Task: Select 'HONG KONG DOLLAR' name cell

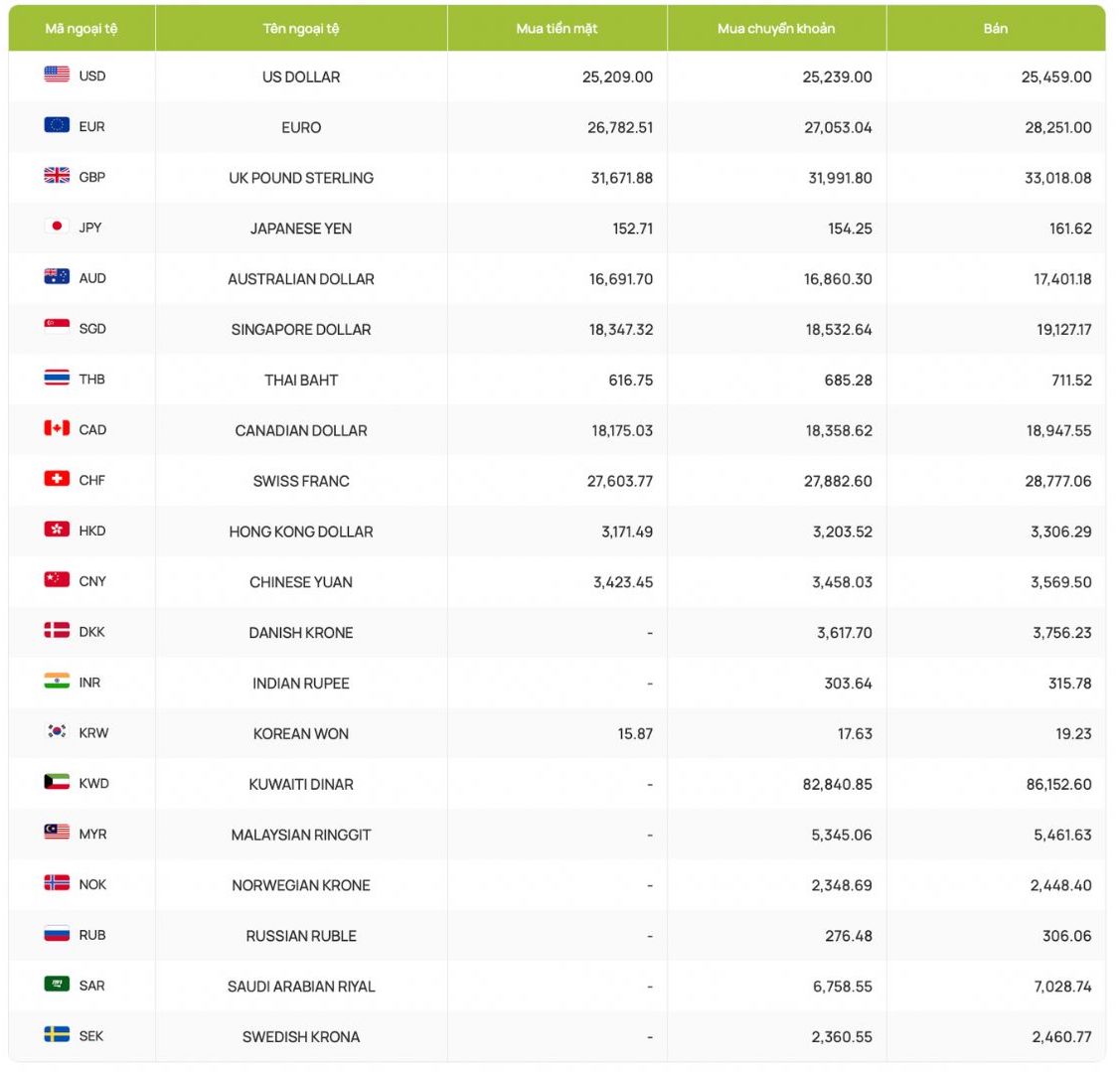Action: point(301,533)
